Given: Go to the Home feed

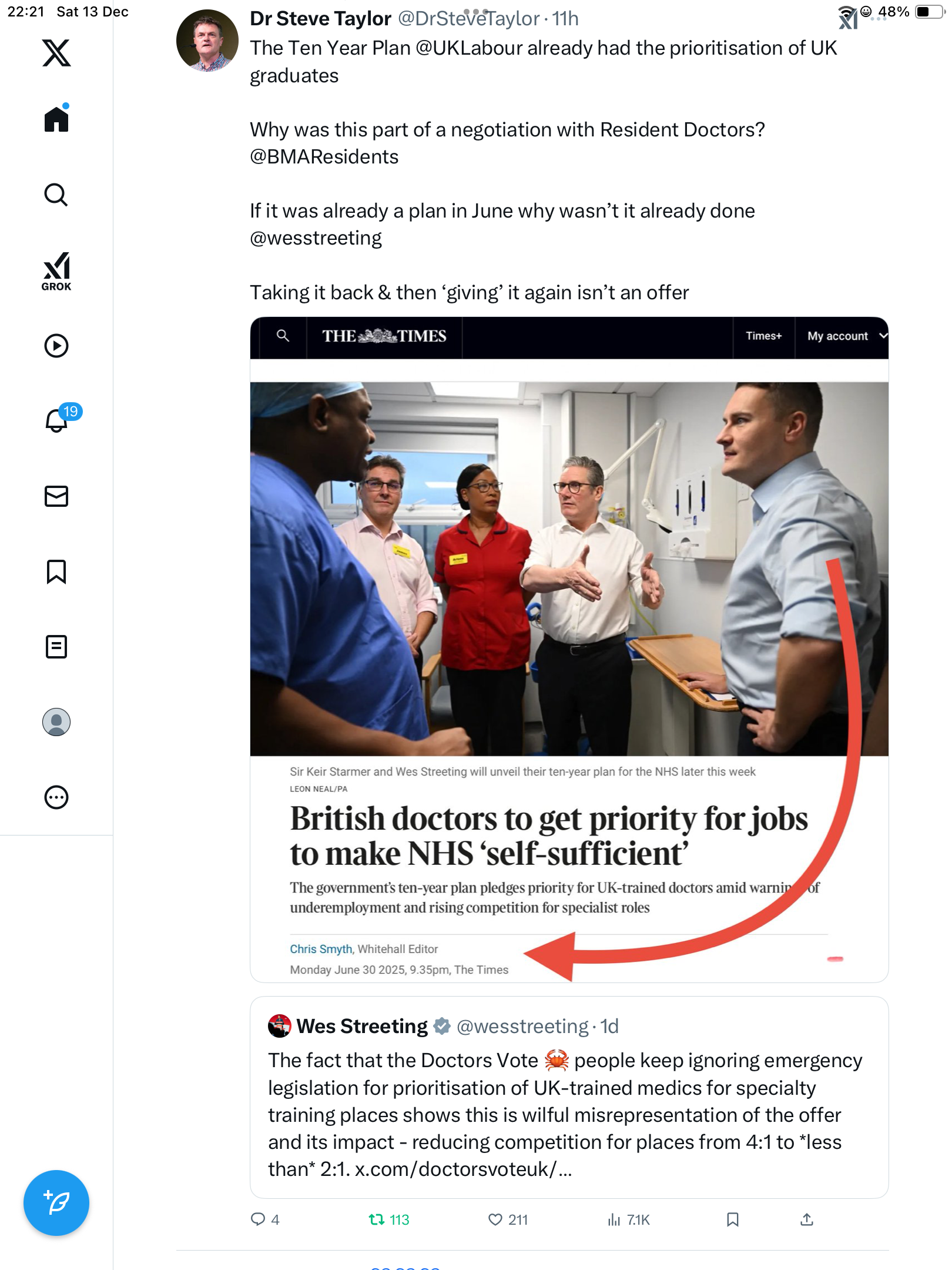Looking at the screenshot, I should [x=56, y=119].
